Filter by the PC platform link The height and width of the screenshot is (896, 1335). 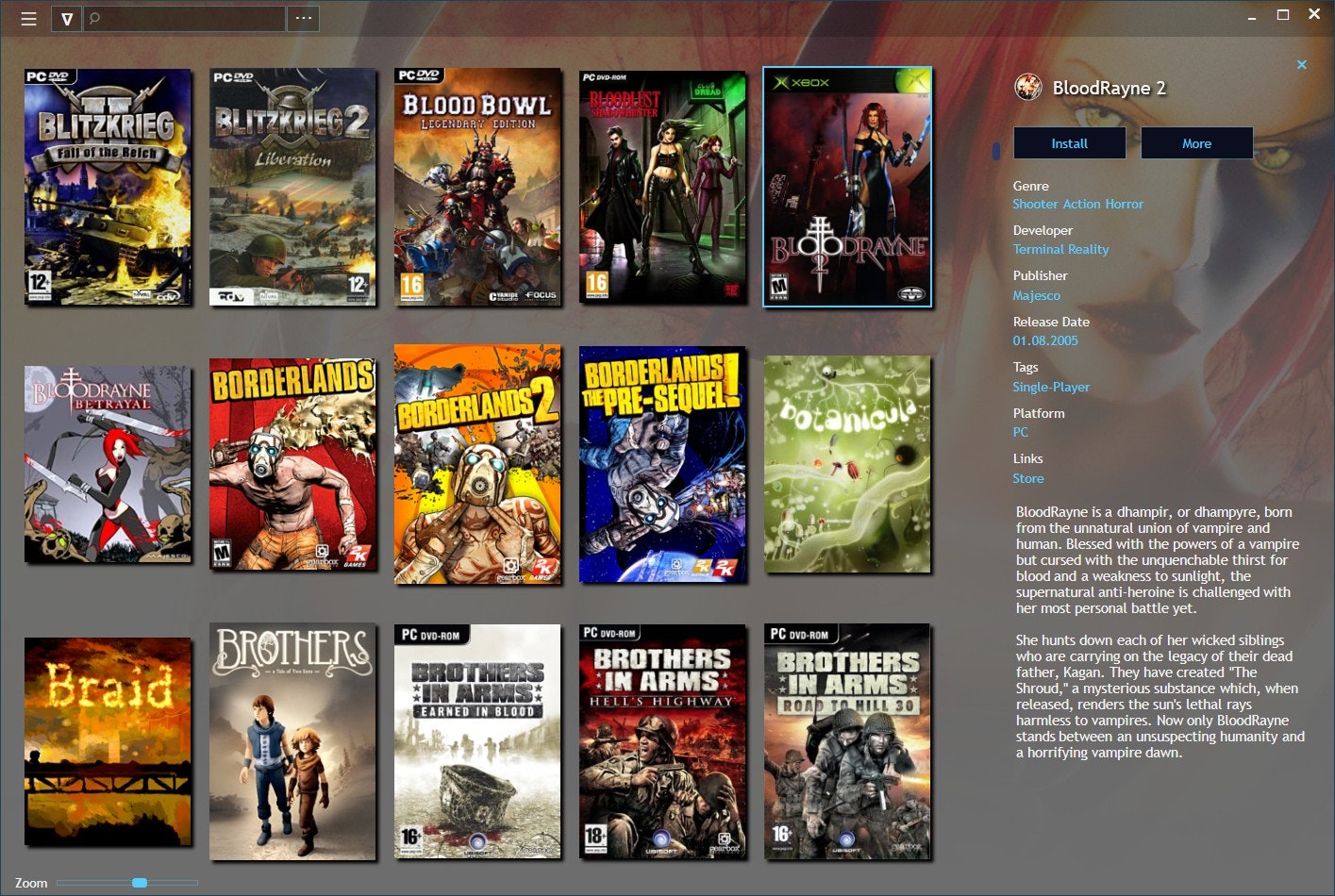(1020, 432)
